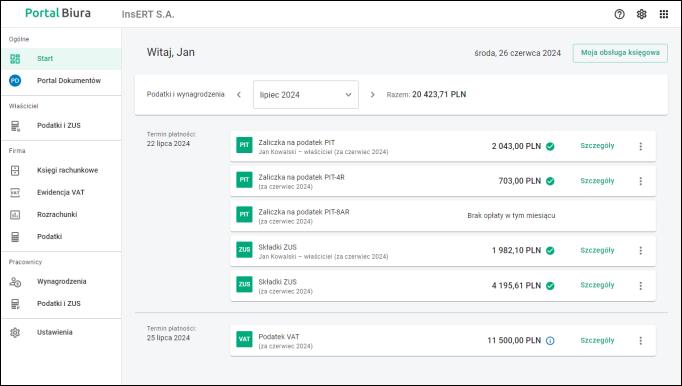The height and width of the screenshot is (386, 682).
Task: Open Ewidencja VAT in the sidebar
Action: [61, 192]
